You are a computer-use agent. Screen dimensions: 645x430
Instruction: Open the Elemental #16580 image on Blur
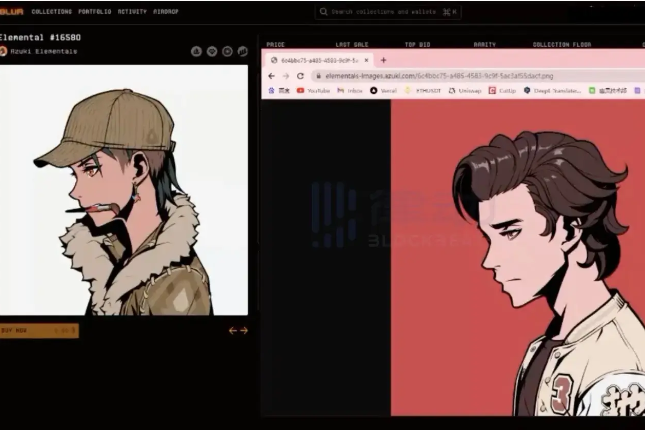click(x=124, y=190)
